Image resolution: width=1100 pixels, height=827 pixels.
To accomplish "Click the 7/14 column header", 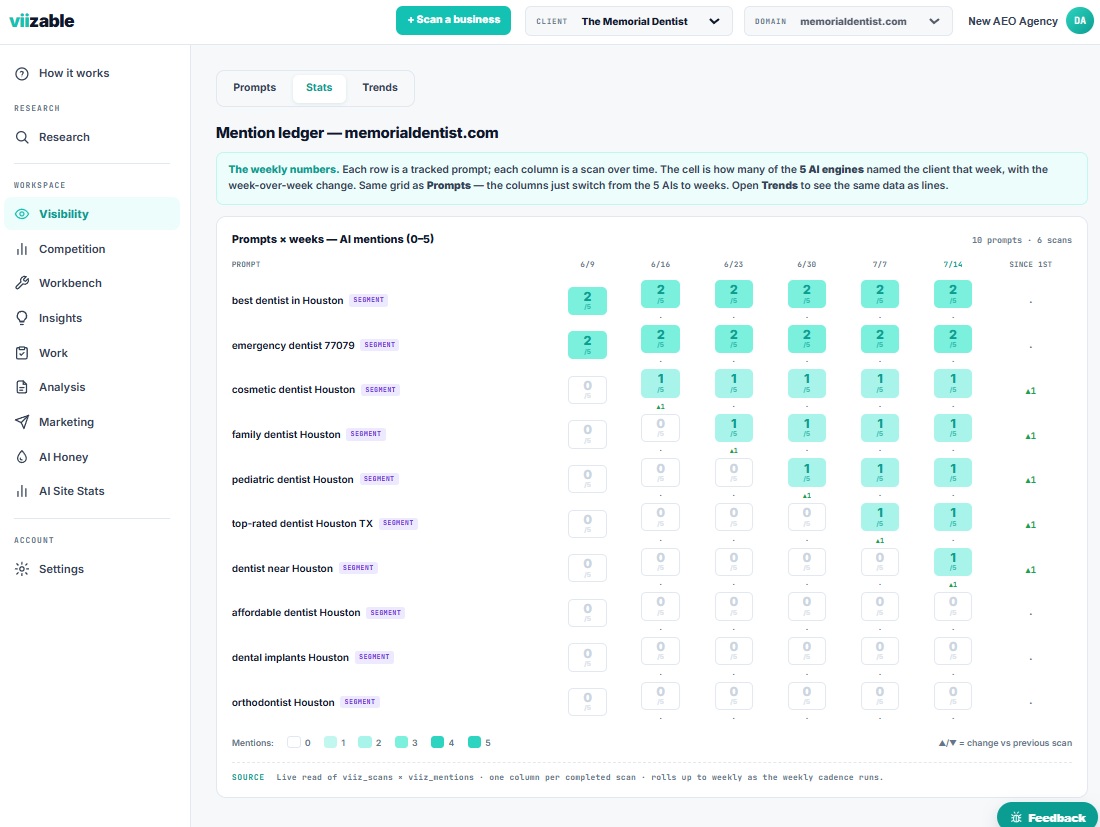I will coord(953,264).
